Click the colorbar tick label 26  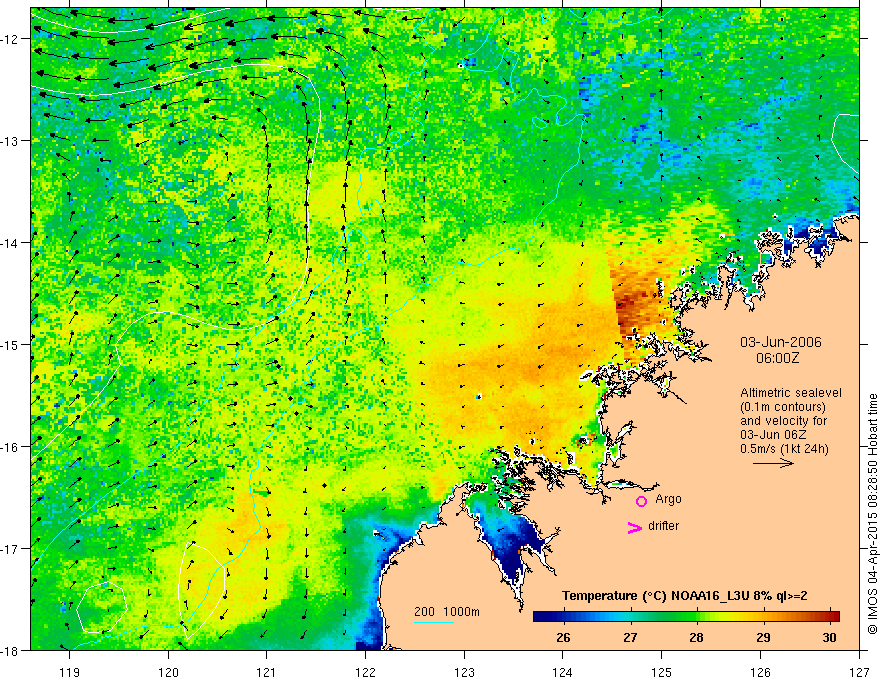[x=563, y=637]
